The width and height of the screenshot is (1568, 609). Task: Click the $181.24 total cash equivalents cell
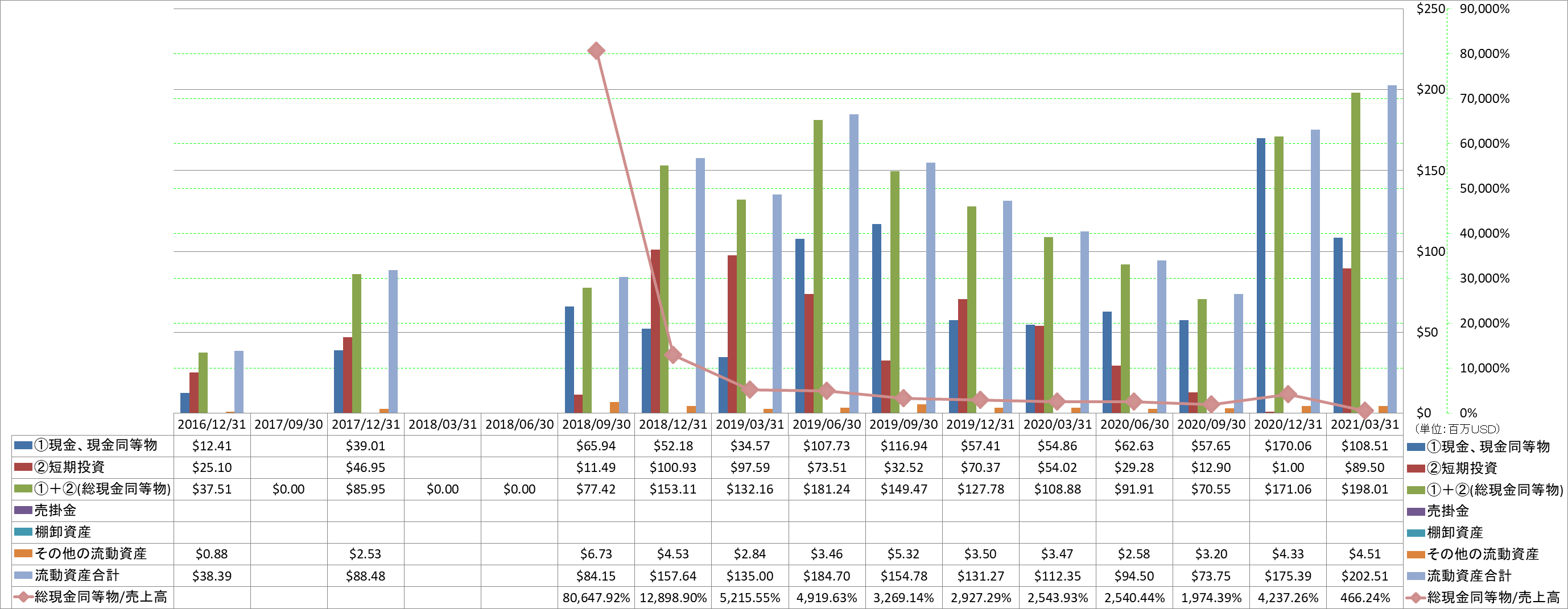[827, 489]
